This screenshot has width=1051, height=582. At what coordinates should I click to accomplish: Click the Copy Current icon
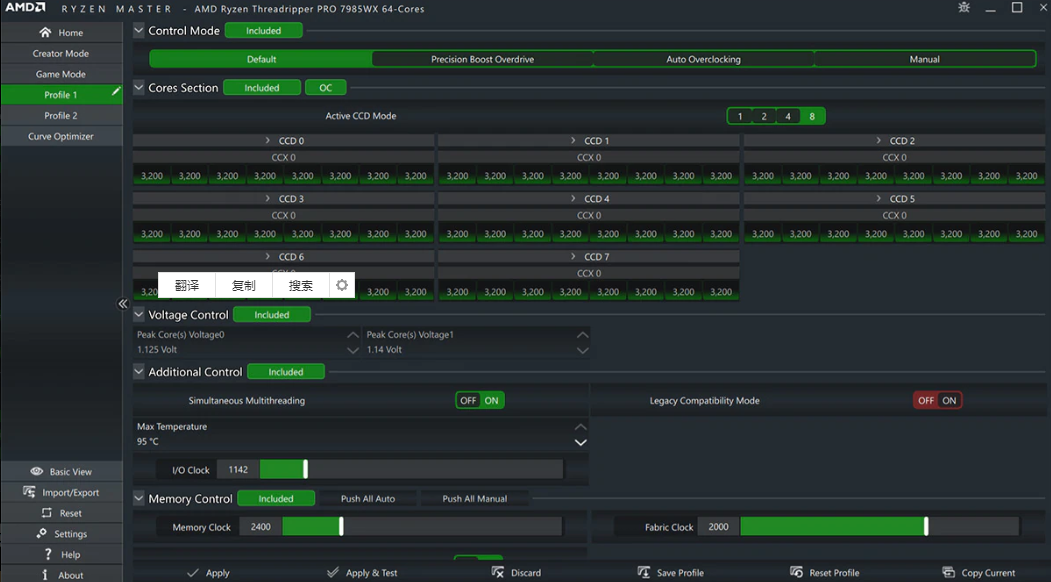(x=948, y=573)
